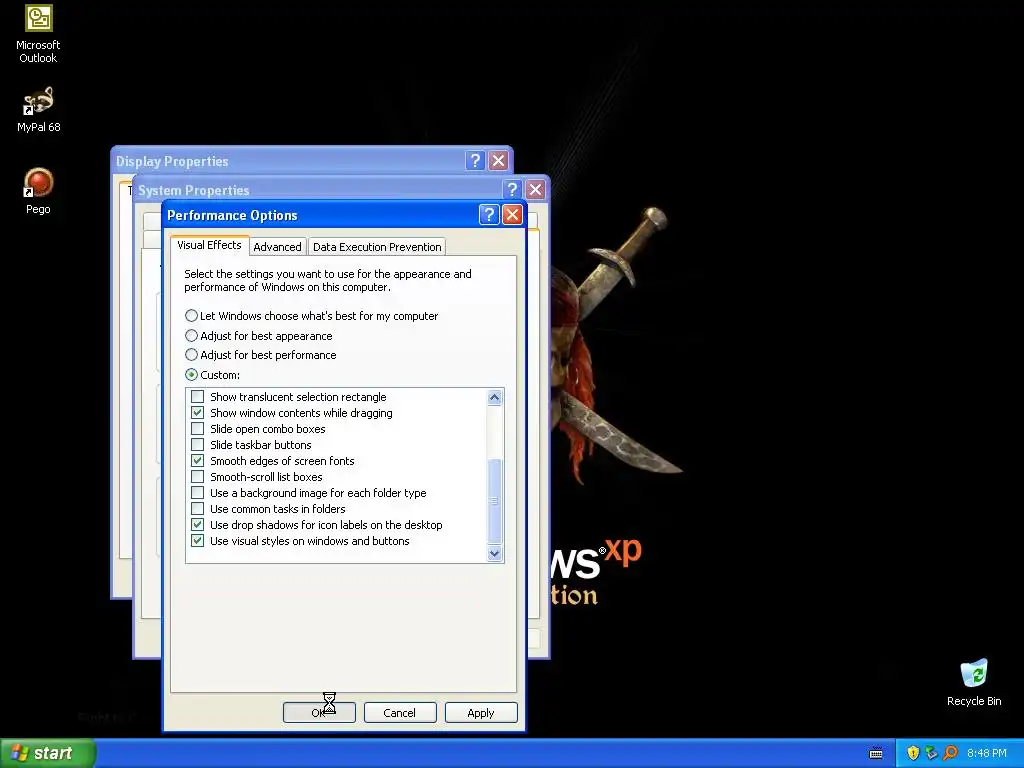Image resolution: width=1024 pixels, height=768 pixels.
Task: Click the orange magnifier tray icon
Action: point(950,753)
